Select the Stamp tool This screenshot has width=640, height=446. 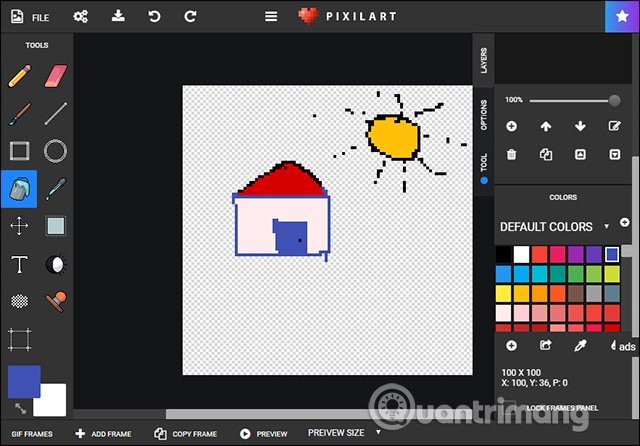coord(55,301)
